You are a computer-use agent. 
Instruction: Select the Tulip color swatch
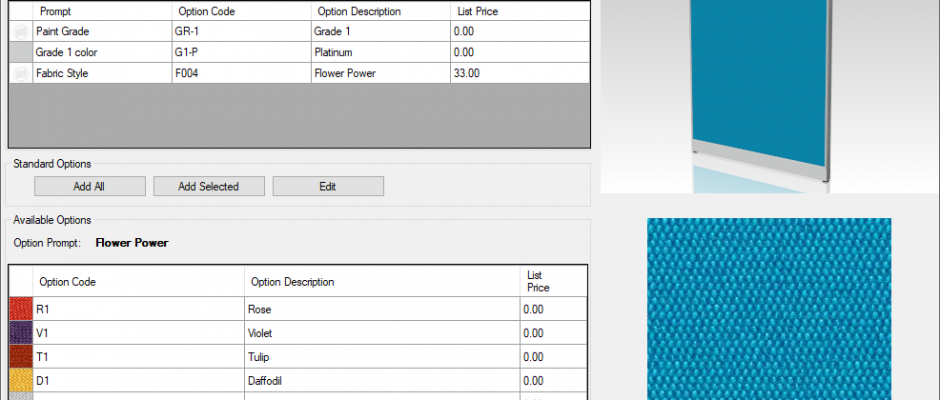pyautogui.click(x=21, y=357)
